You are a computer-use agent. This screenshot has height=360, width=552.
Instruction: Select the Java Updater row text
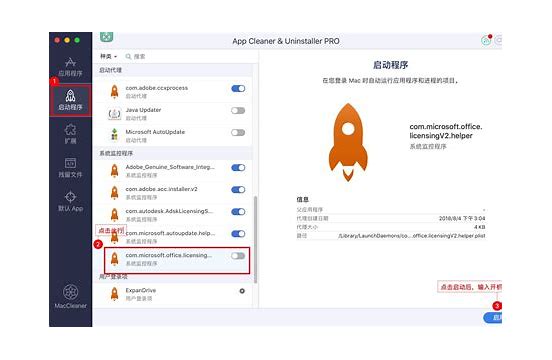[x=143, y=110]
